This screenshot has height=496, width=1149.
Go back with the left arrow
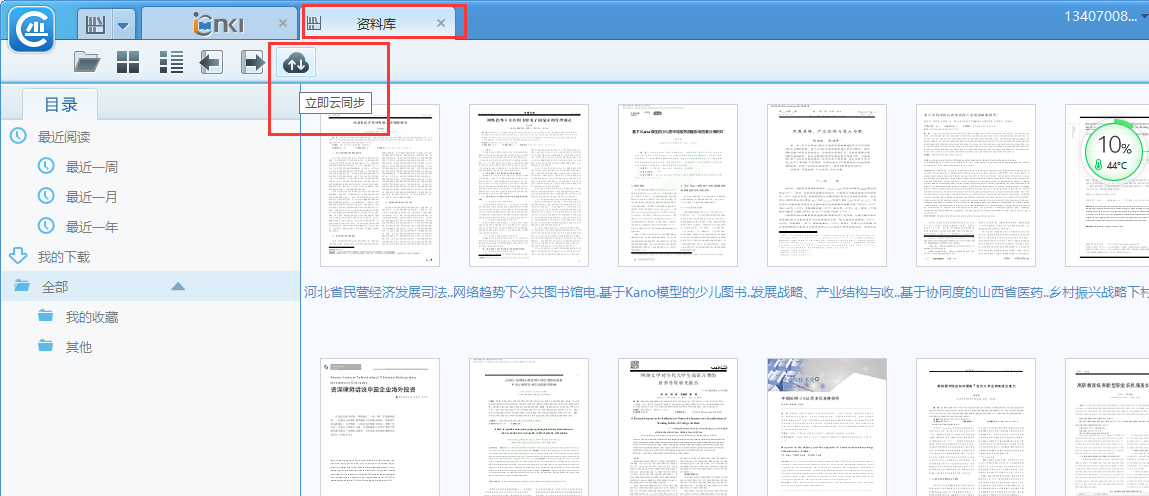pyautogui.click(x=211, y=63)
